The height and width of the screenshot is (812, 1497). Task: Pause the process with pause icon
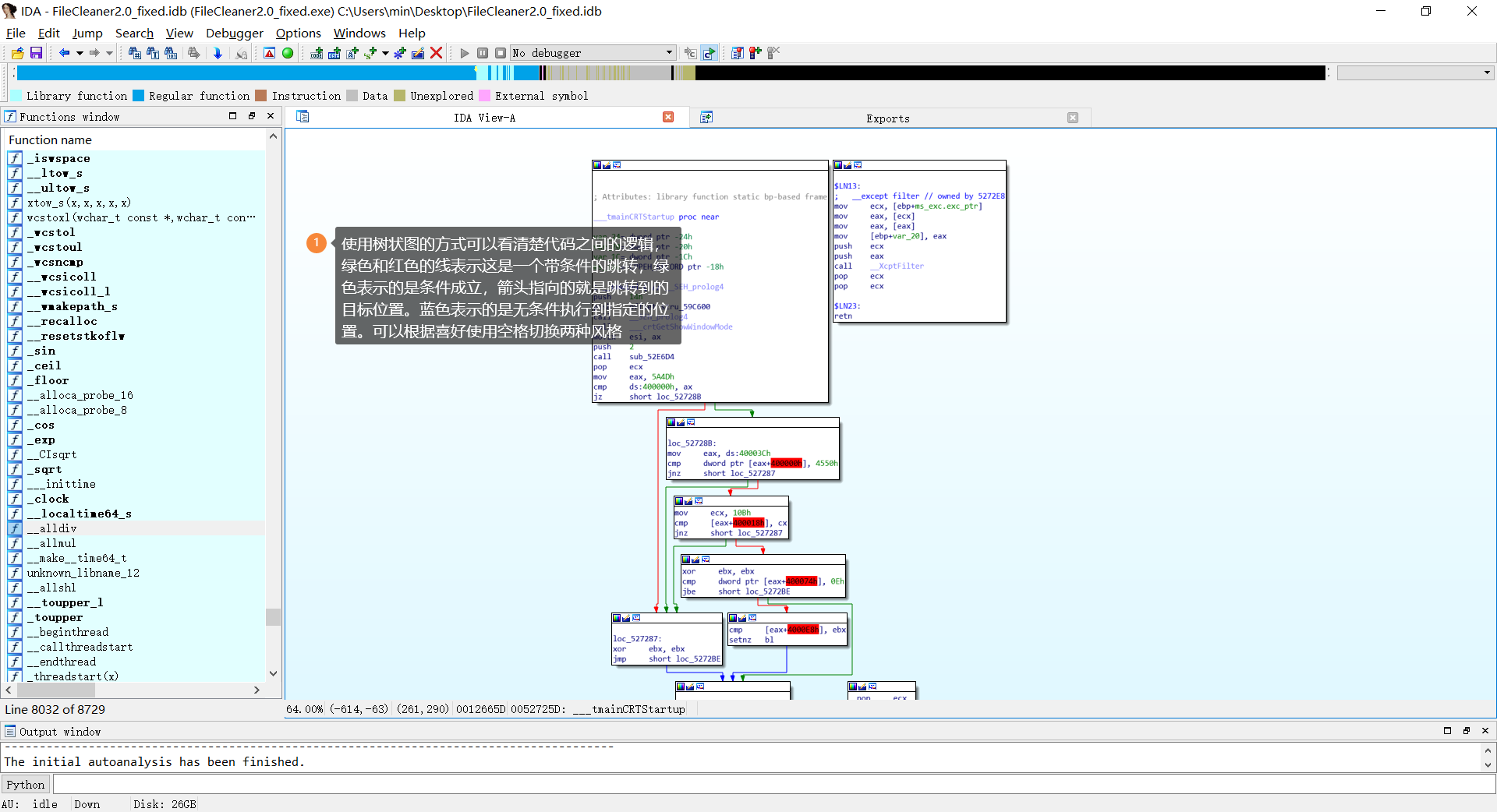pos(483,53)
